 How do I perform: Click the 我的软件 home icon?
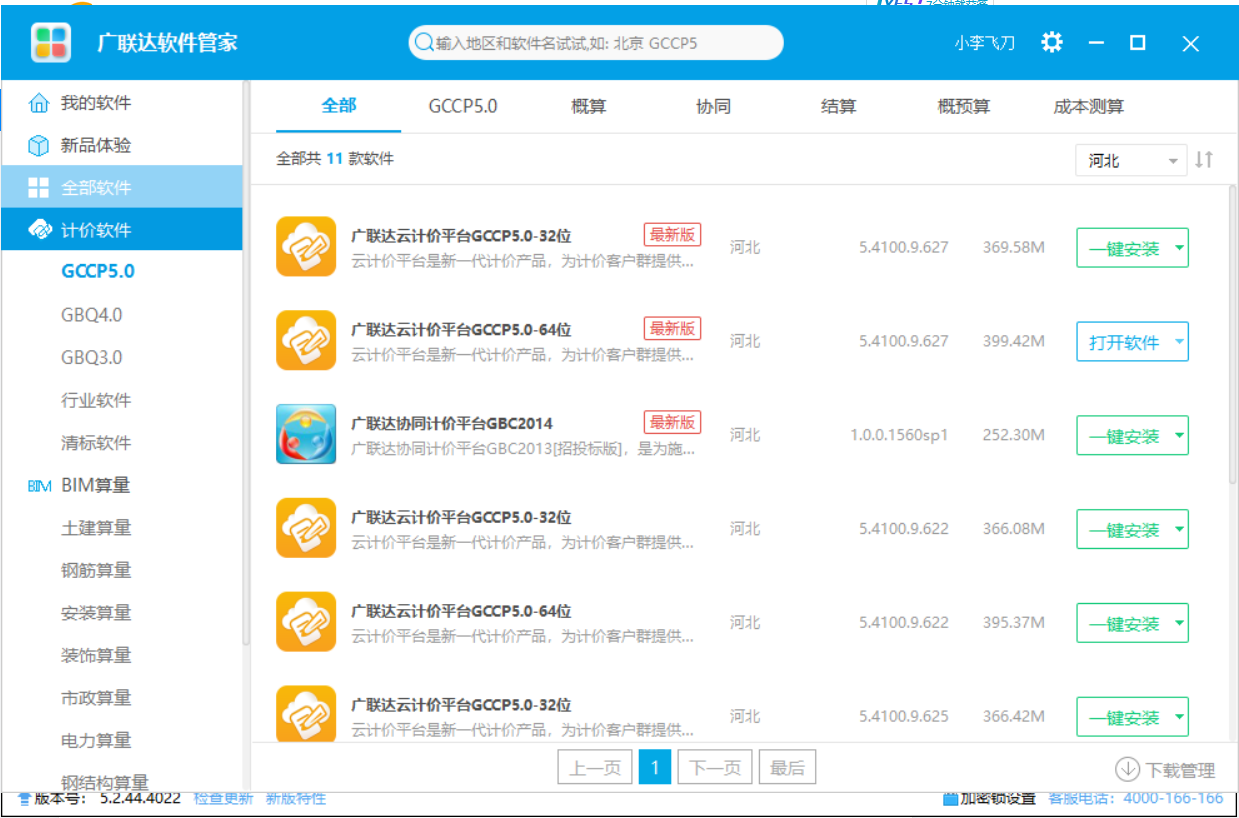38,103
